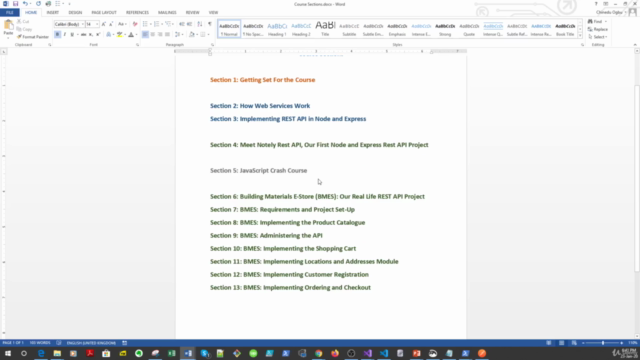Apply the Book Title style
Image resolution: width=640 pixels, height=360 pixels.
coord(565,29)
